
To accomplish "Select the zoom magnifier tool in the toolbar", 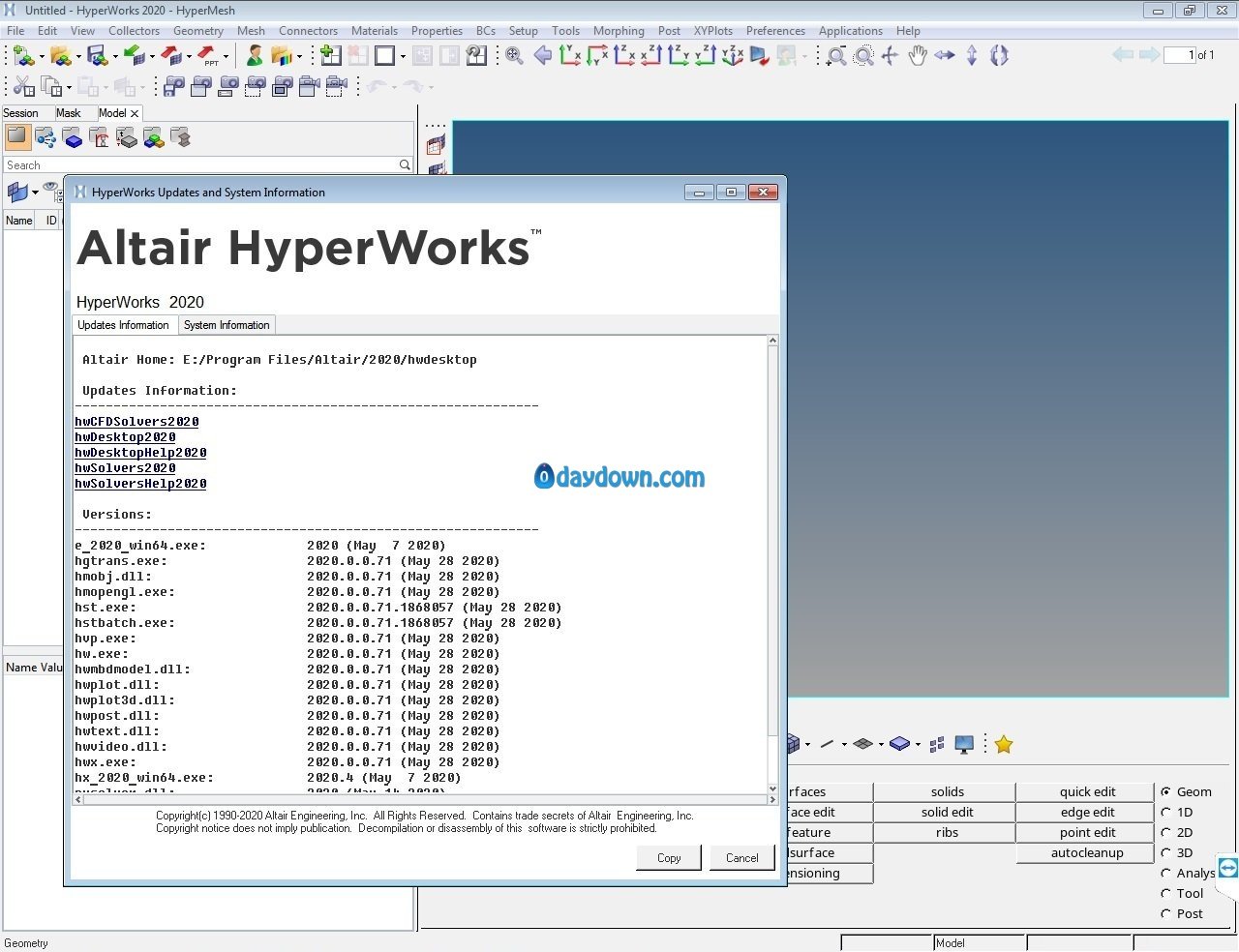I will (835, 55).
